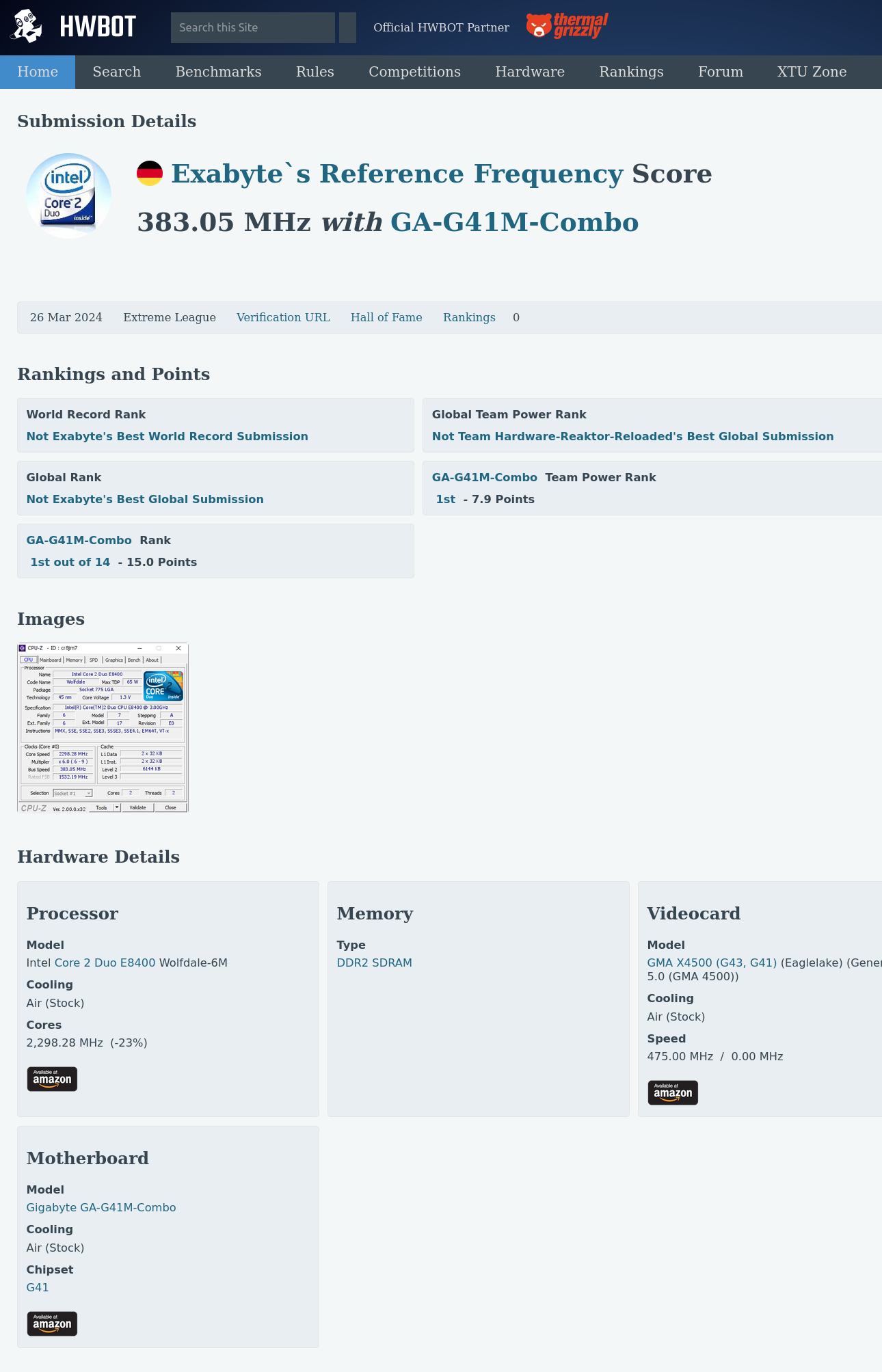Open the Gigabyte GA-G41M-Combo motherboard link
The width and height of the screenshot is (882, 1372).
click(x=101, y=1207)
